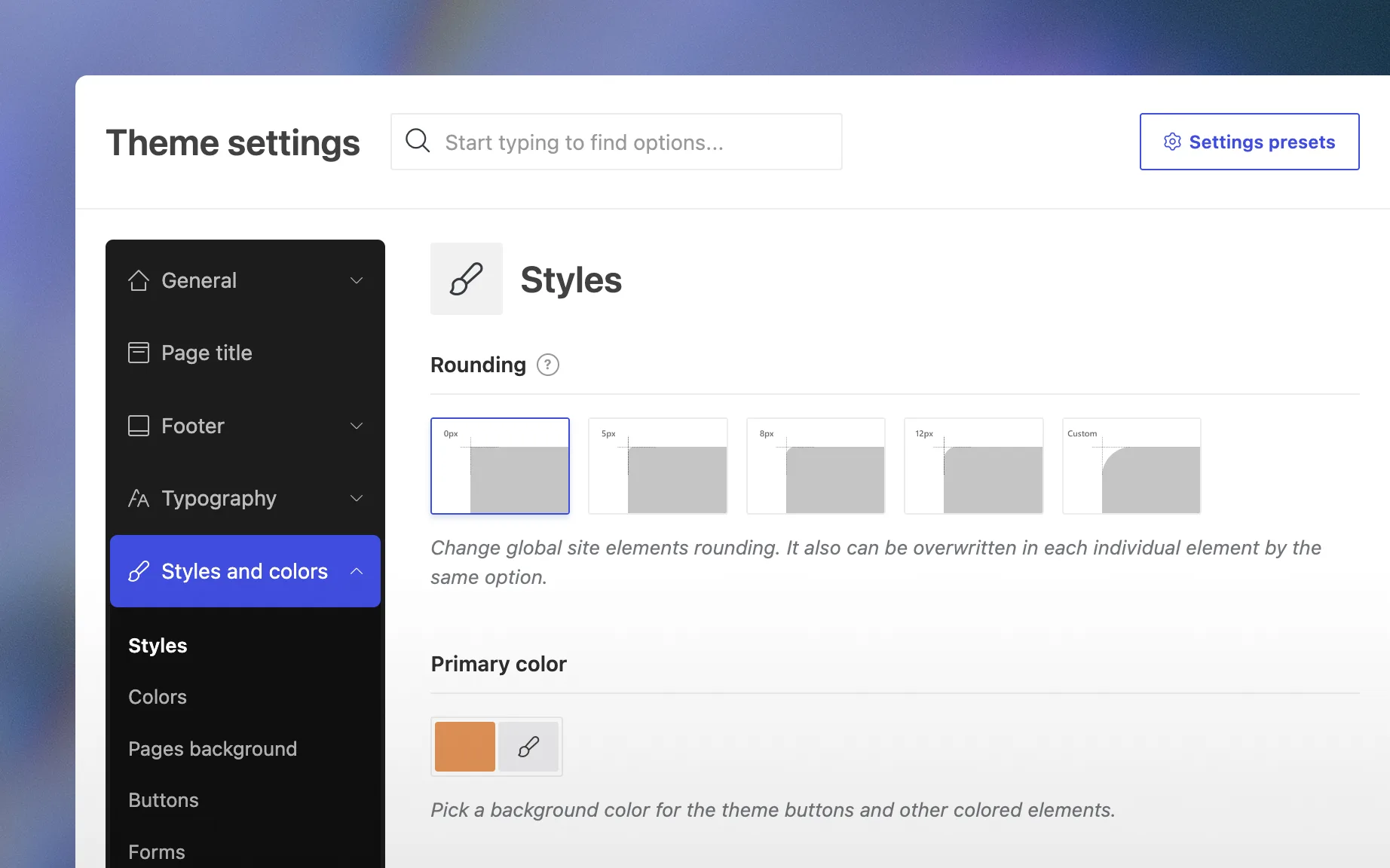Click the Primary color section label
The image size is (1390, 868).
pyautogui.click(x=498, y=664)
